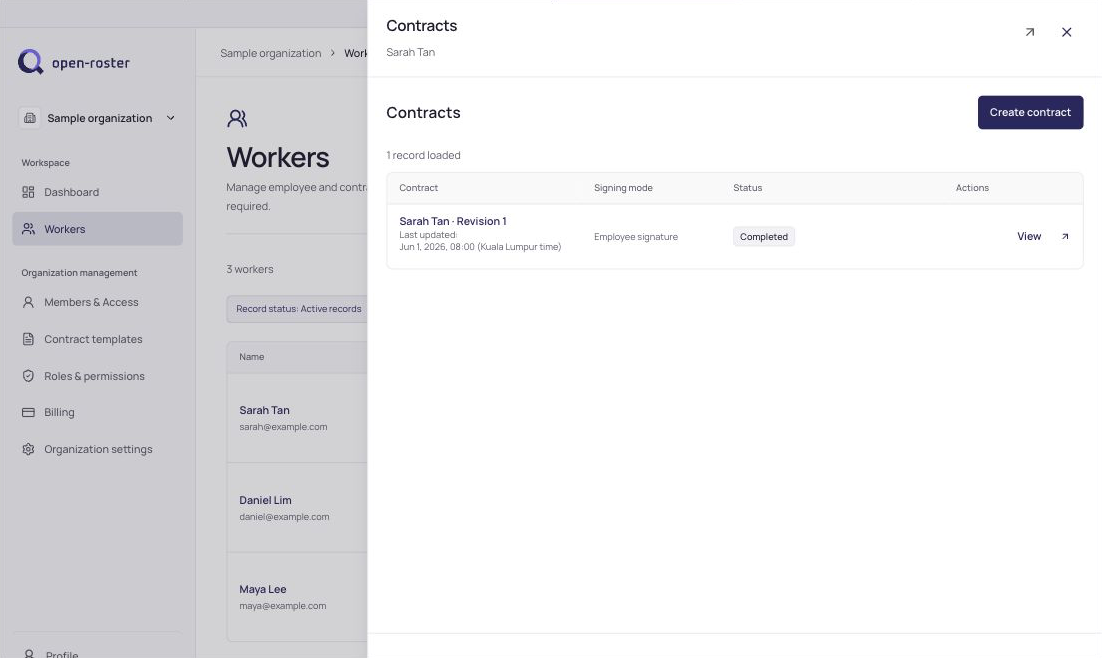
Task: Open the Billing page
Action: 98,412
